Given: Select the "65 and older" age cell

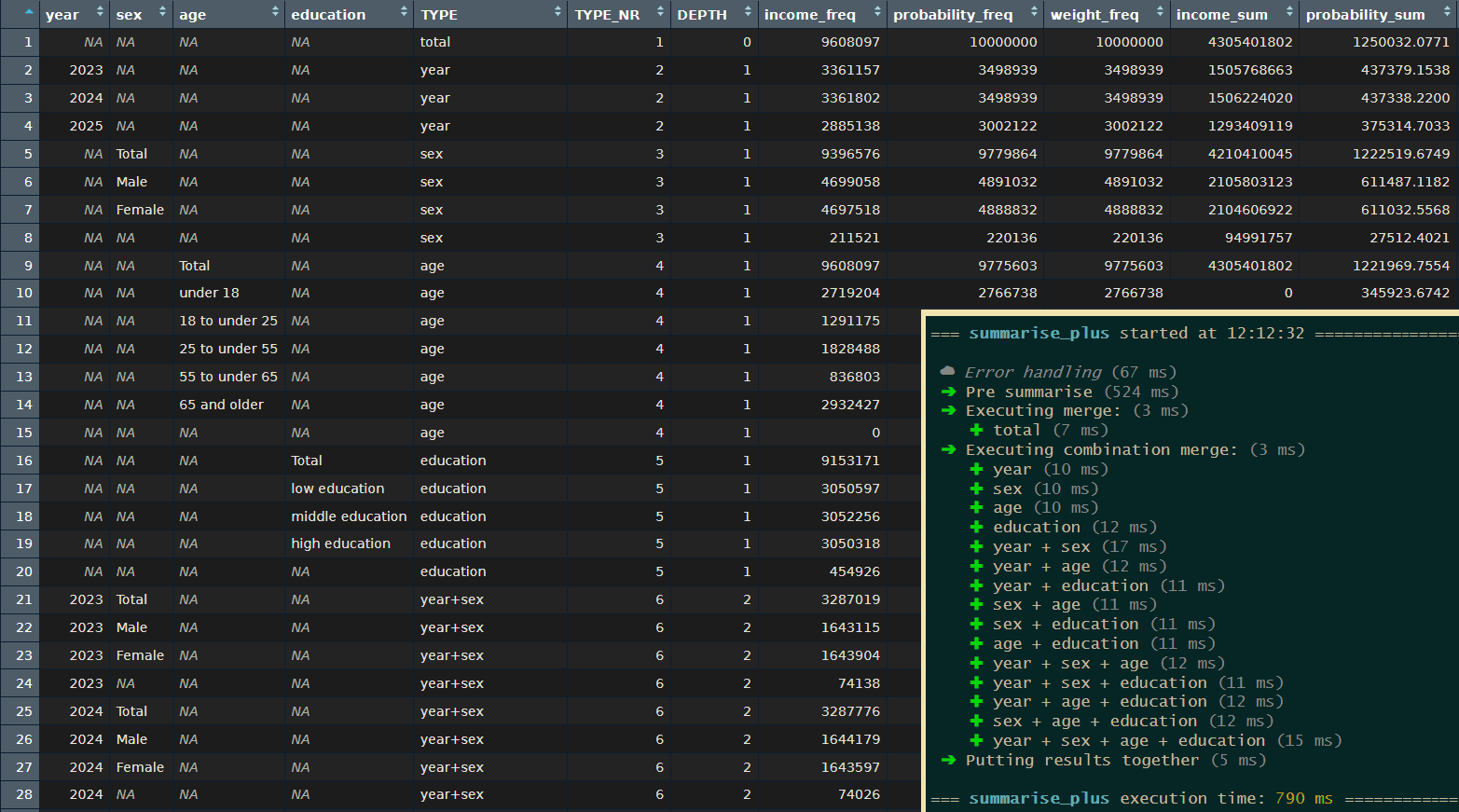Looking at the screenshot, I should pyautogui.click(x=221, y=405).
